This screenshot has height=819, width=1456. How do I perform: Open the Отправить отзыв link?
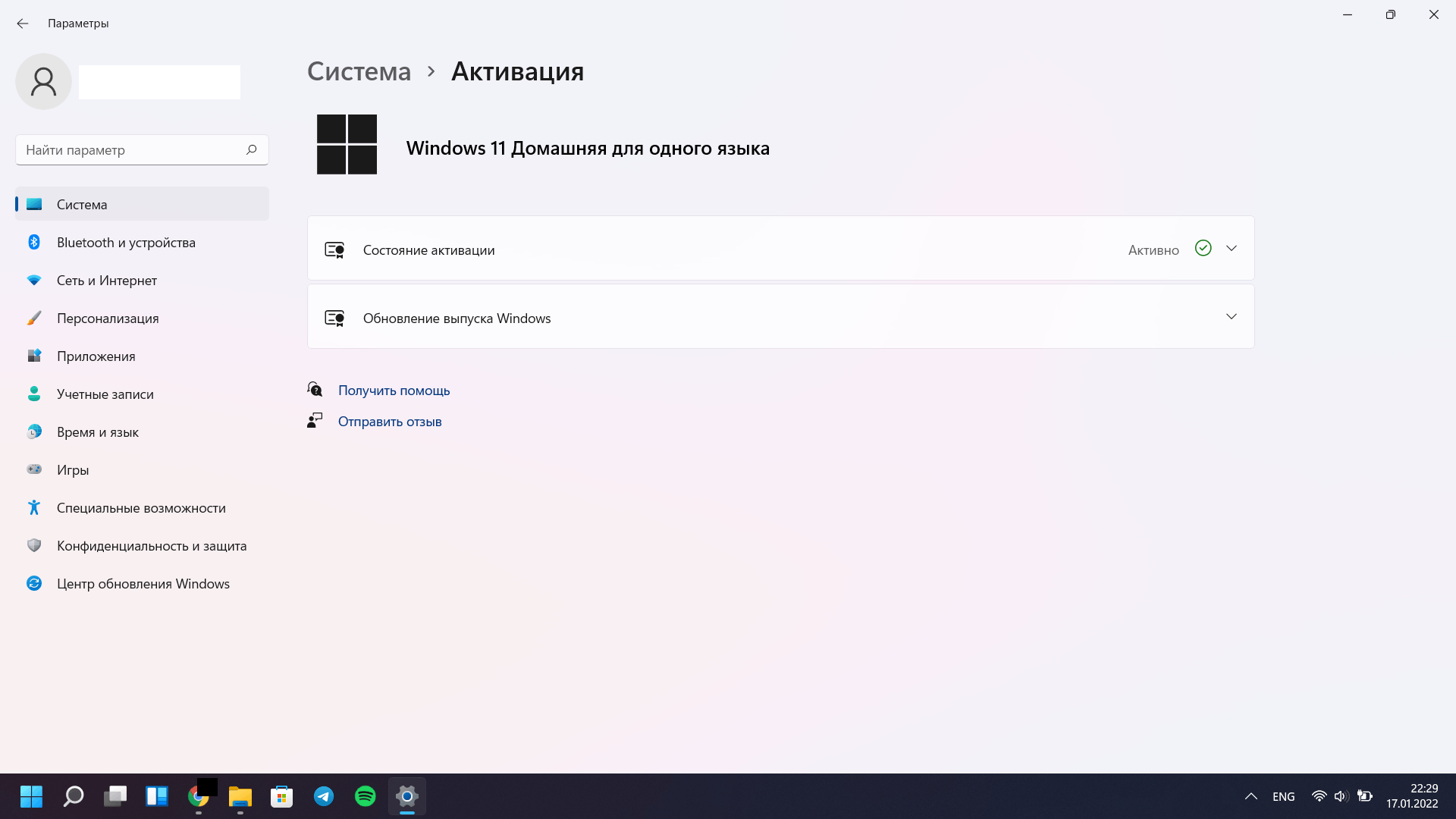[x=390, y=422]
